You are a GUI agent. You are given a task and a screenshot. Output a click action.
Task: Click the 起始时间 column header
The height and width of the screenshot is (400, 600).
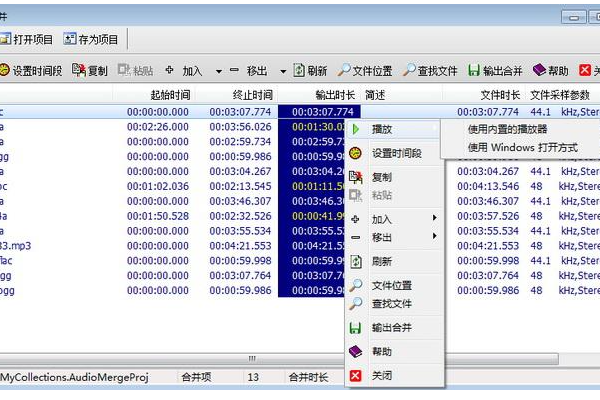[170, 95]
